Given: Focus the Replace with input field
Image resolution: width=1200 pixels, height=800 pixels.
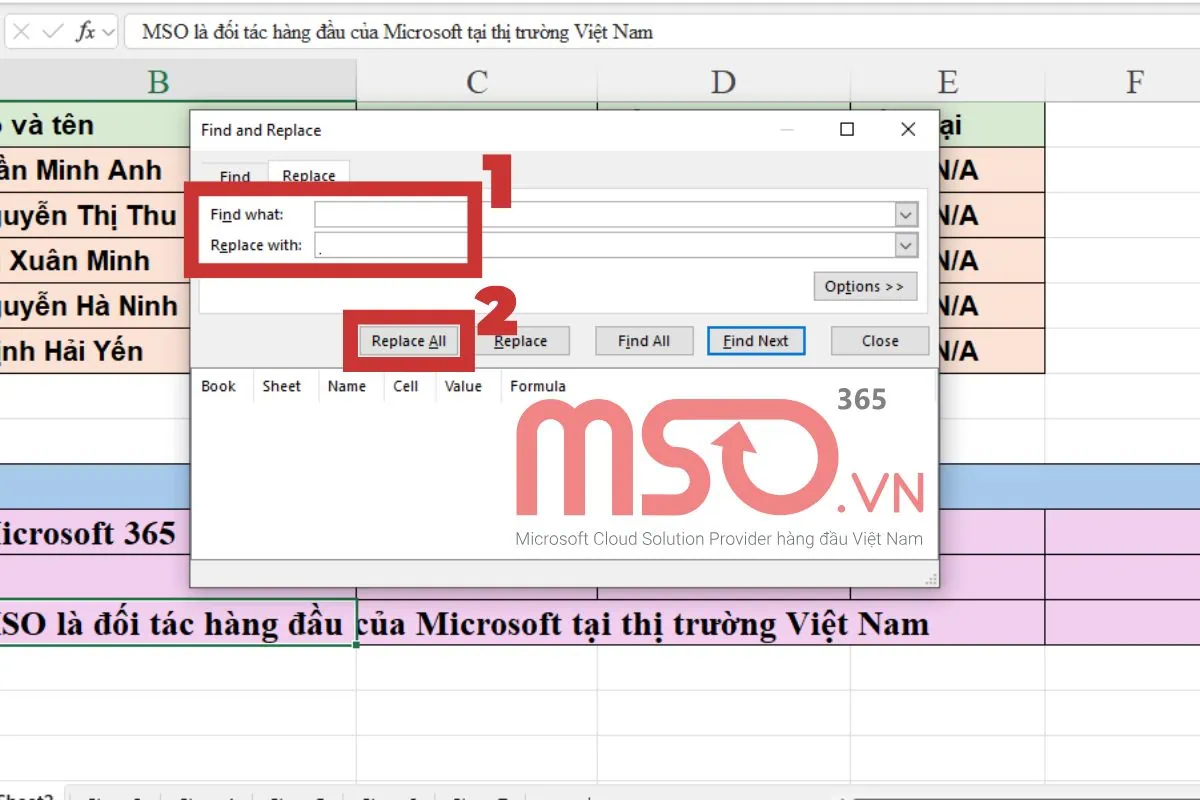Looking at the screenshot, I should pos(605,245).
